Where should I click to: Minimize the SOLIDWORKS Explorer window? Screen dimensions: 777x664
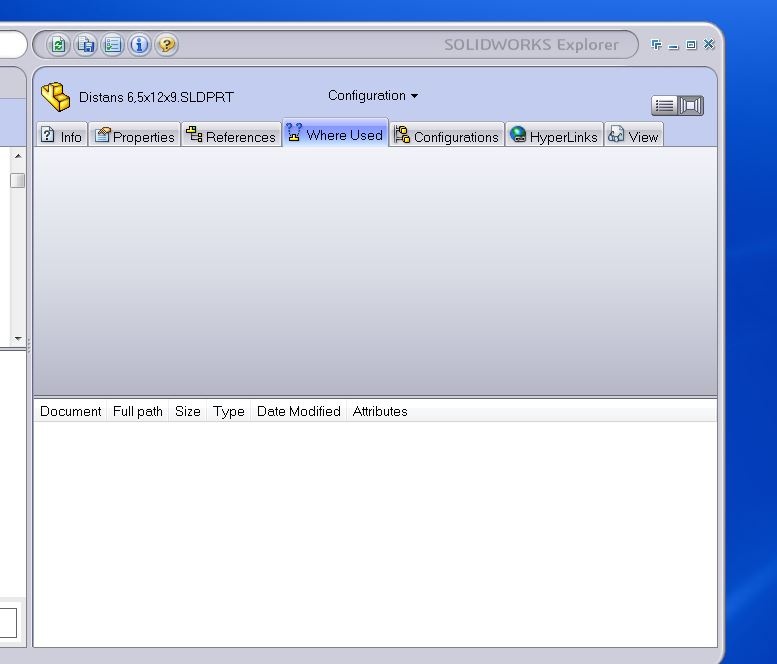coord(673,46)
